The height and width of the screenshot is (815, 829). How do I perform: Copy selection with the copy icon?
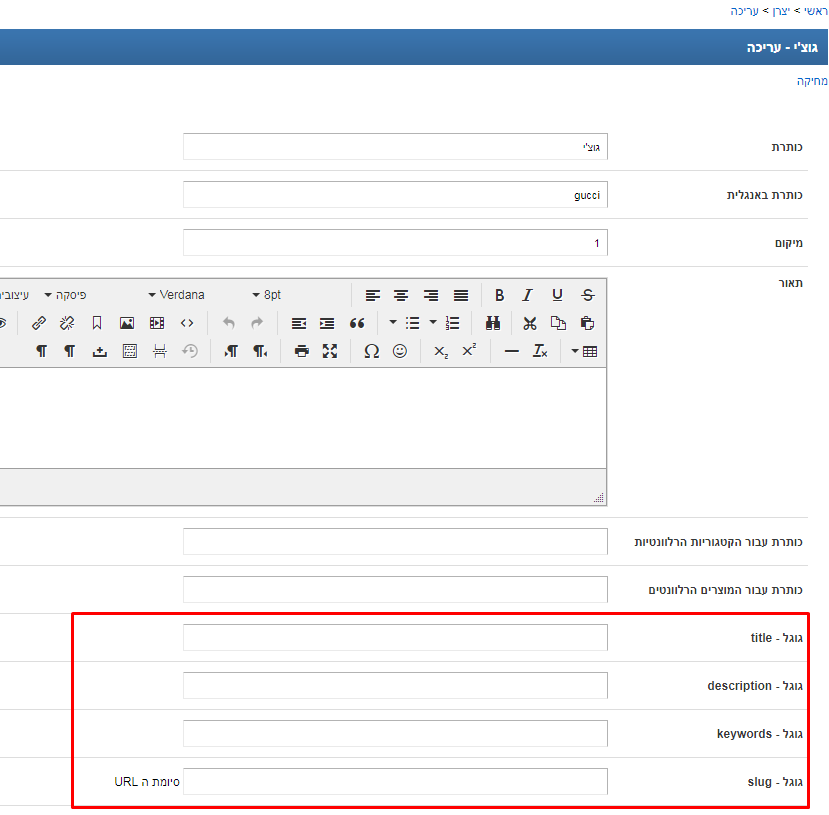coord(558,323)
